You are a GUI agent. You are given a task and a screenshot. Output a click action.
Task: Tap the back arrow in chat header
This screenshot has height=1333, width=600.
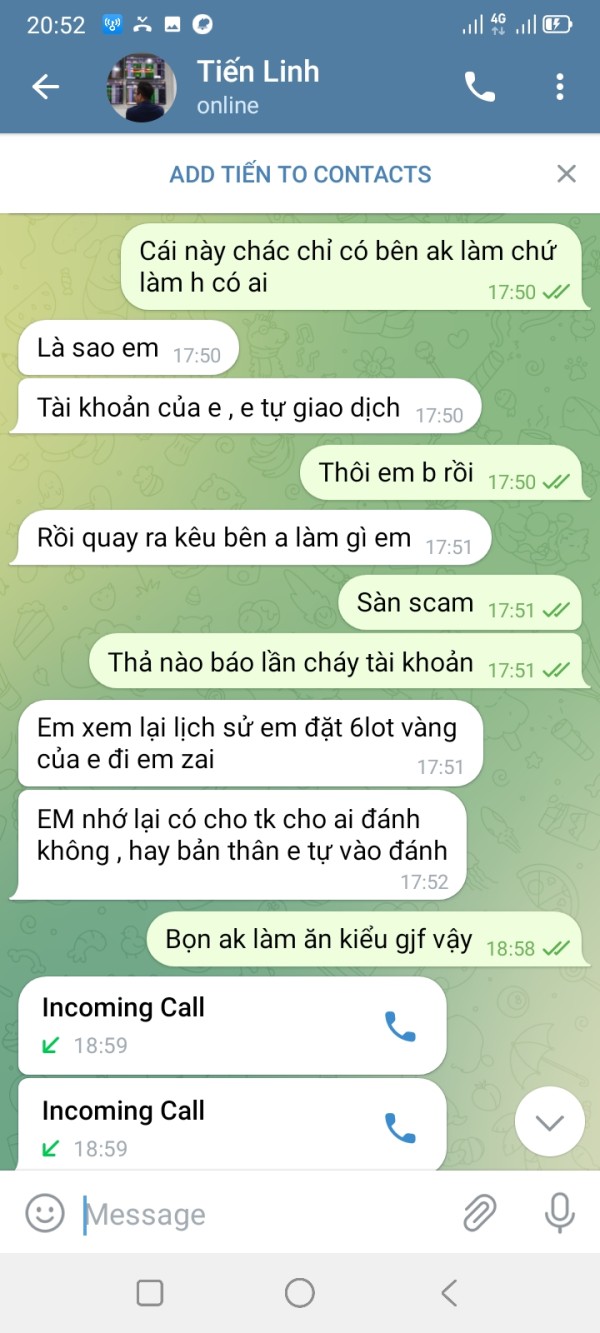[x=46, y=87]
